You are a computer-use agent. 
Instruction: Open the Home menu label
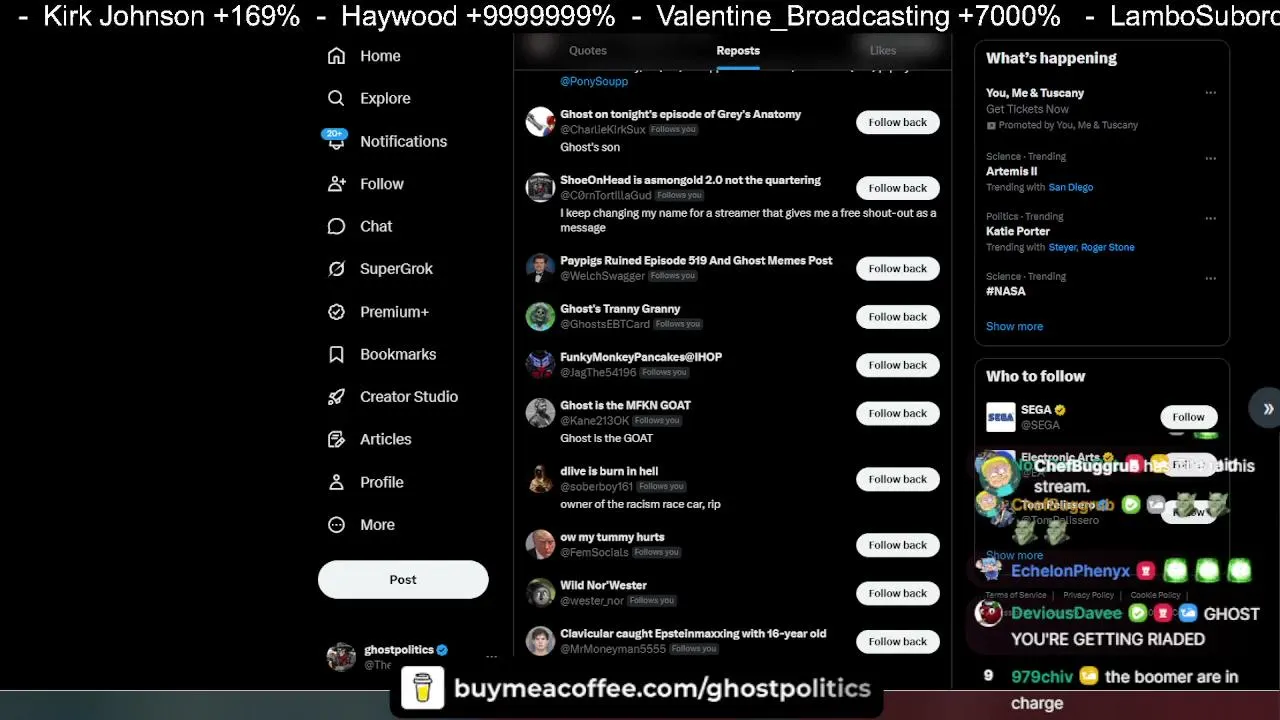(380, 56)
